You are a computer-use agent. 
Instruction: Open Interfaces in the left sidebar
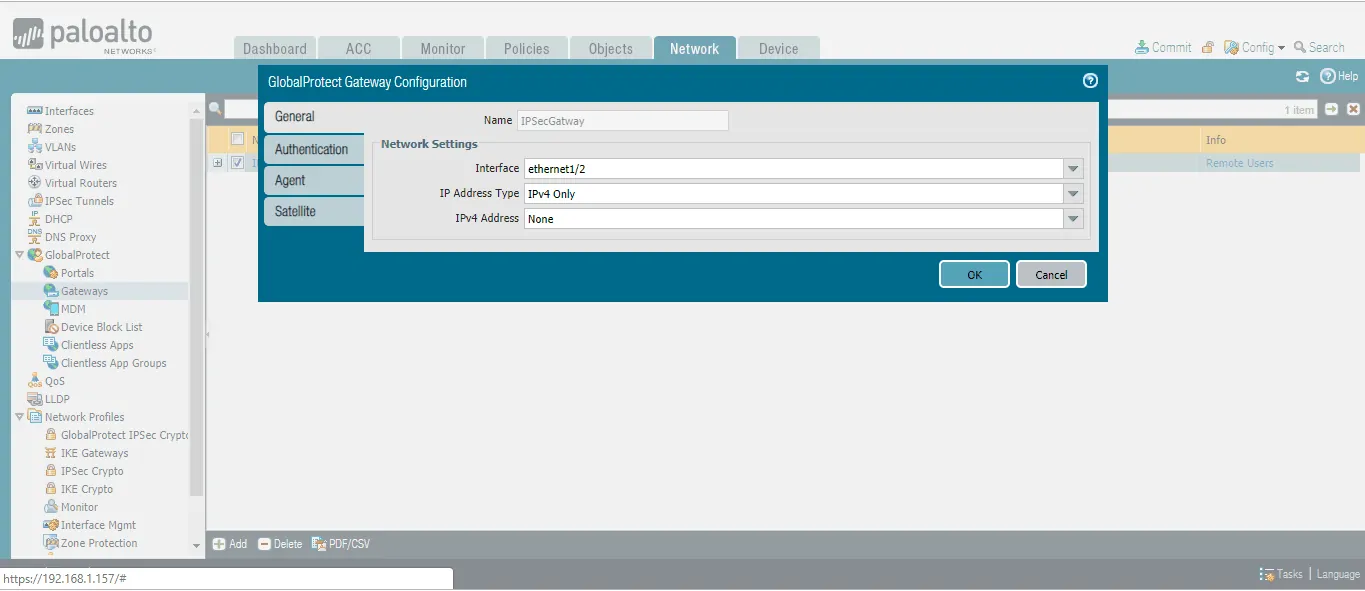click(69, 111)
